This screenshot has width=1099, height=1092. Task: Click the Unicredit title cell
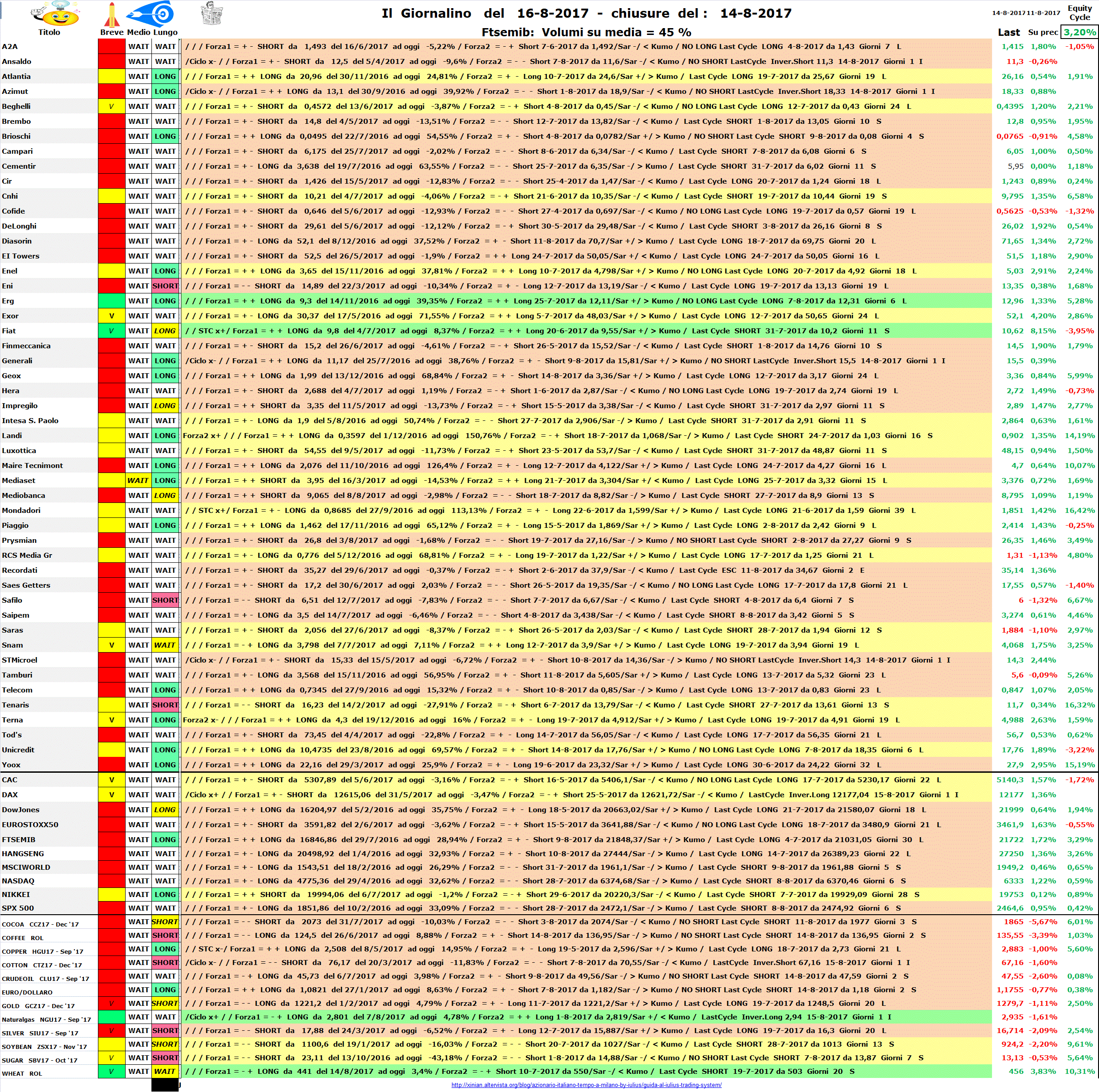49,750
